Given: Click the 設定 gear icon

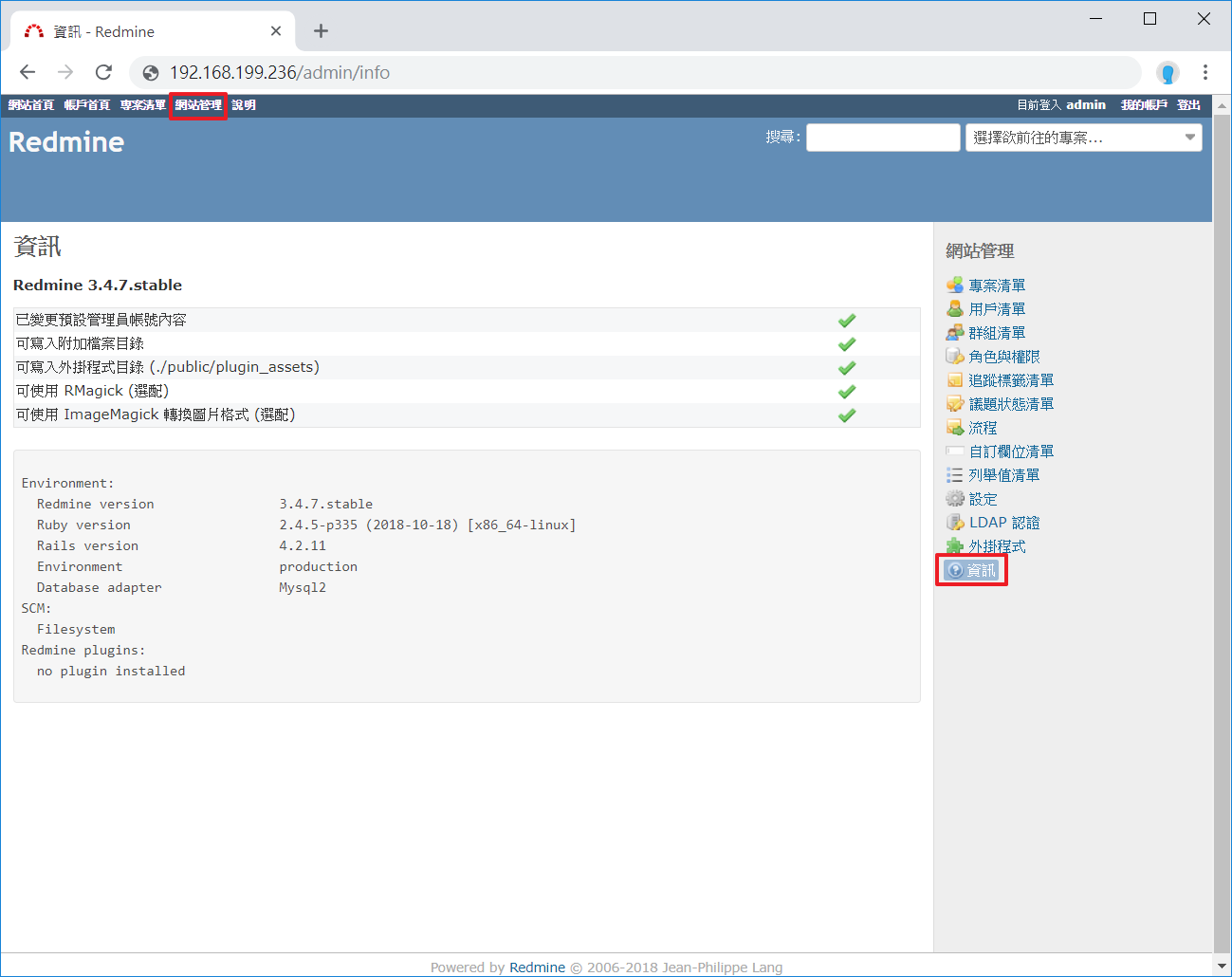Looking at the screenshot, I should pos(955,498).
